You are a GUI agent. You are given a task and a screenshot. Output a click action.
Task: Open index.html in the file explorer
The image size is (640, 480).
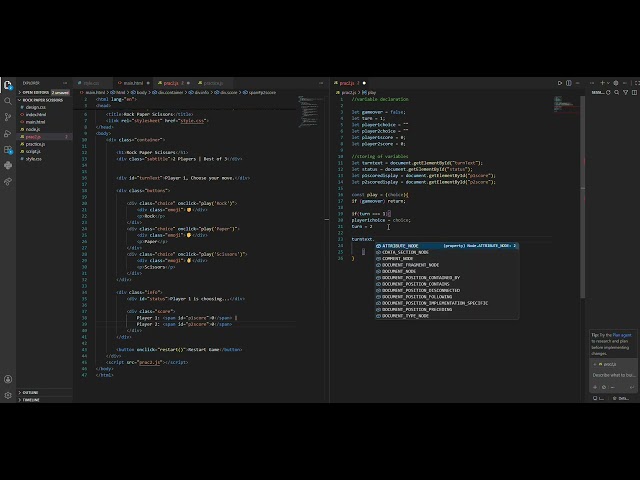coord(44,115)
